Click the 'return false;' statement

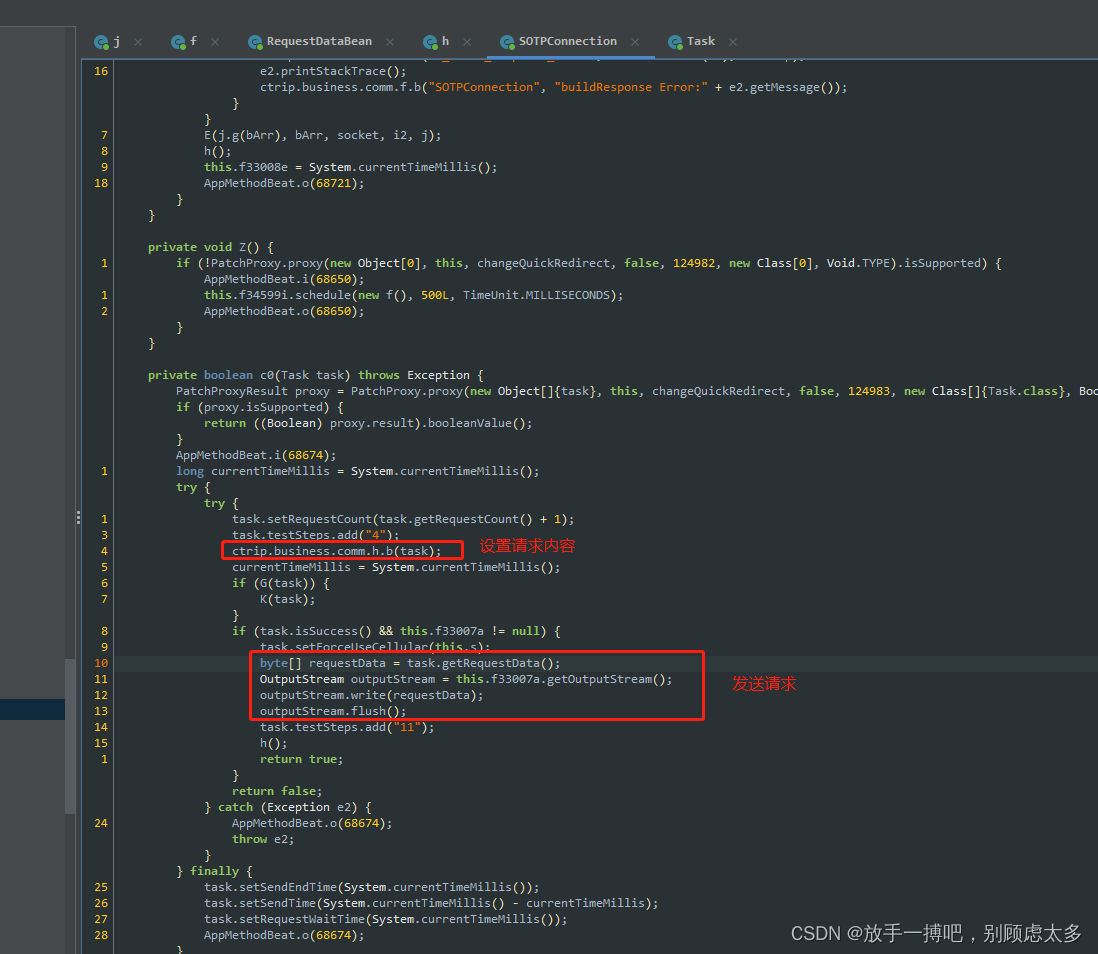pyautogui.click(x=277, y=791)
